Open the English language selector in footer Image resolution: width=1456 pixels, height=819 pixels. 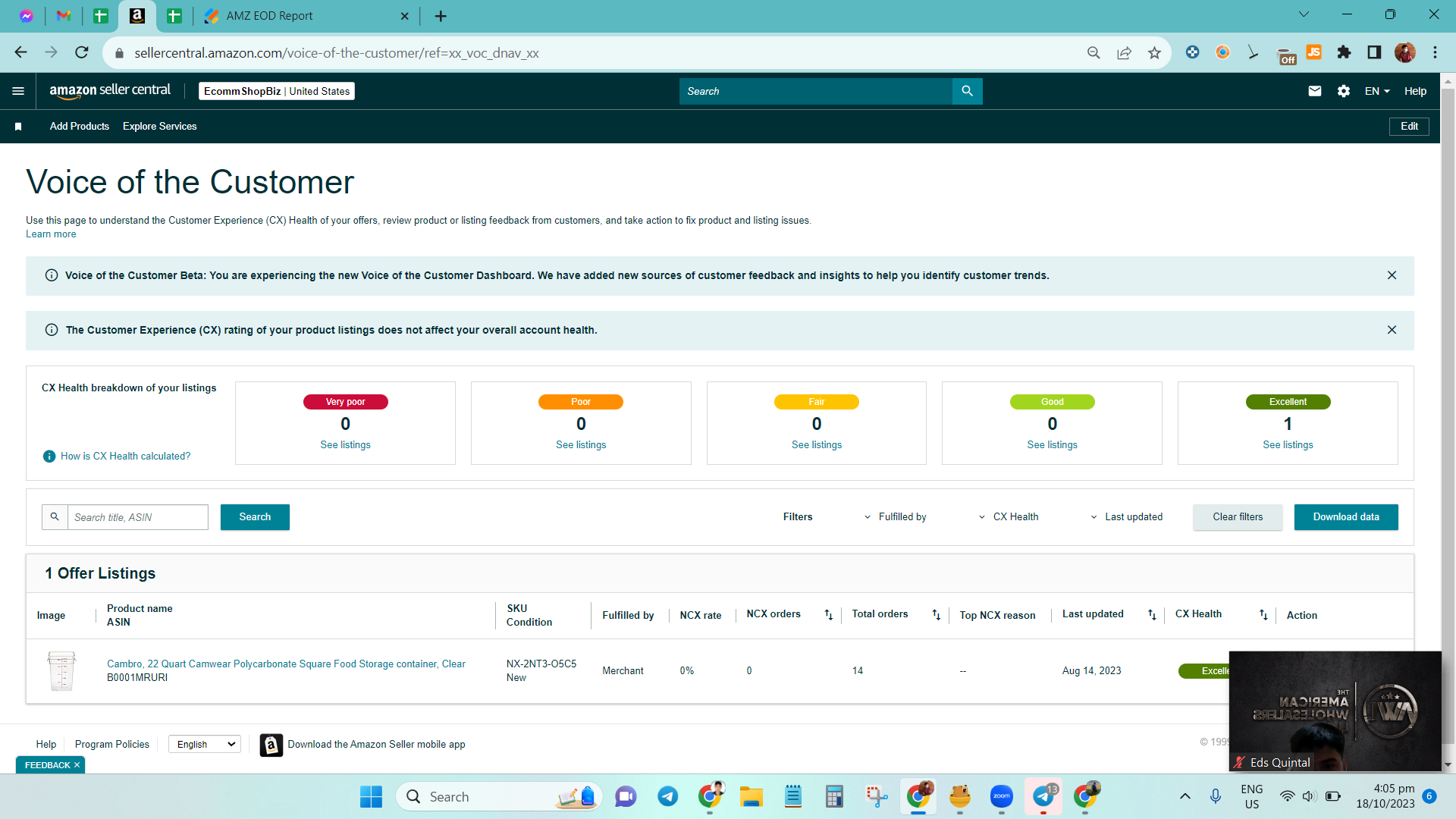pos(205,745)
